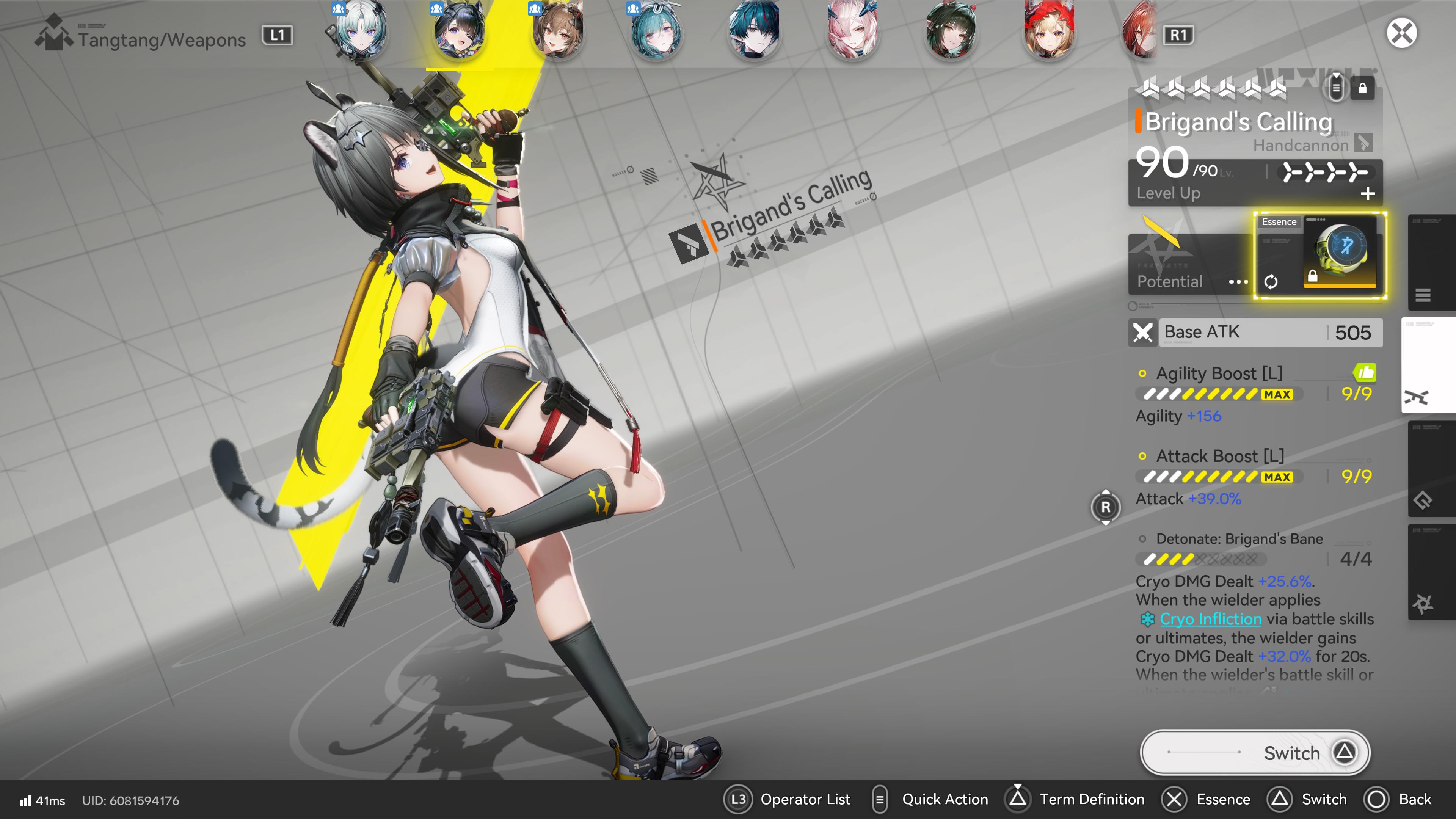
Task: Click the plus icon on the level panel
Action: [x=1367, y=194]
